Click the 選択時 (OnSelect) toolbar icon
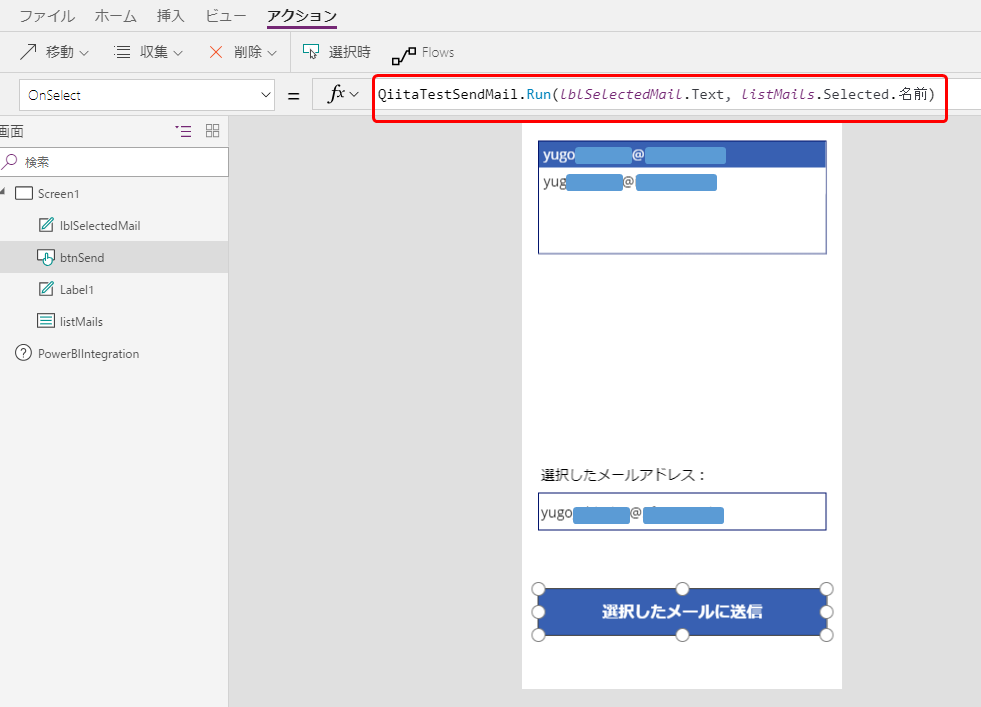Screen dimensions: 981x707 point(313,52)
